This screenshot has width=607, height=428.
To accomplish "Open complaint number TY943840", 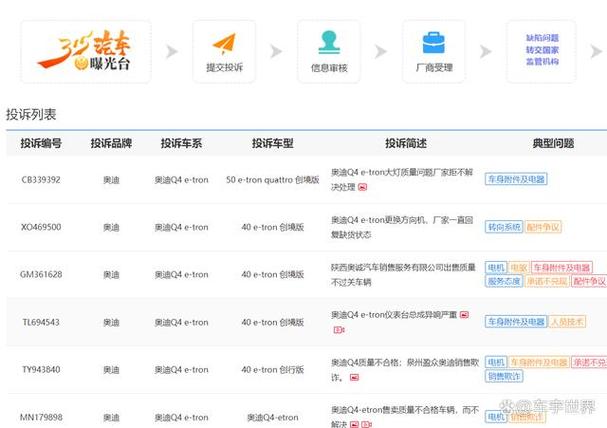I will [x=41, y=370].
